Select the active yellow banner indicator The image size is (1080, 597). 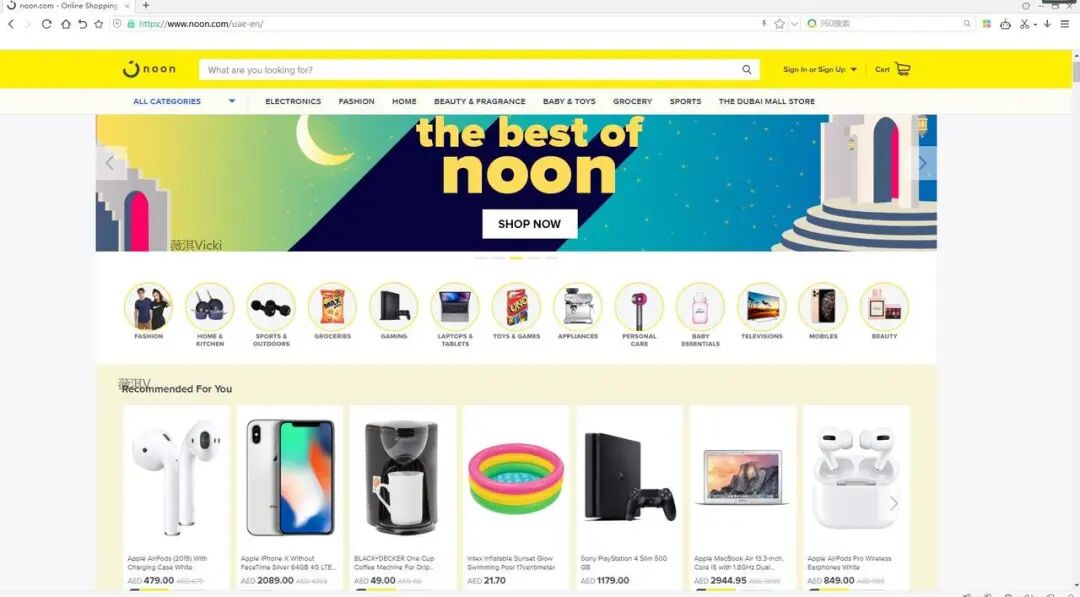click(516, 258)
